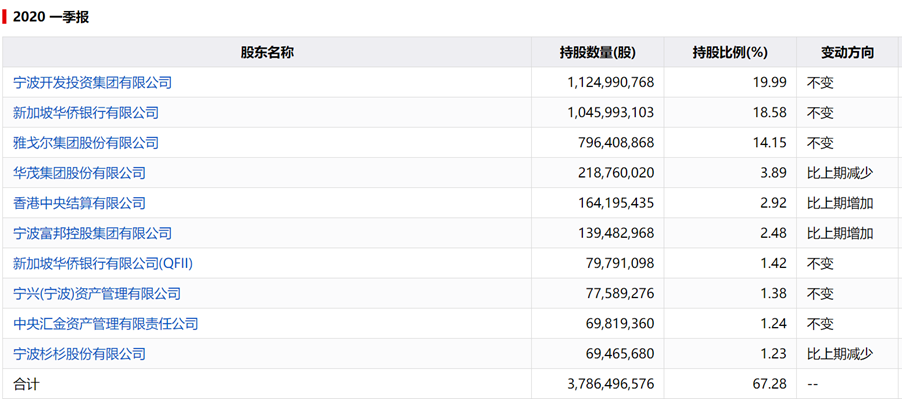This screenshot has width=902, height=399.
Task: Click the 持股数量(股) column header
Action: point(598,52)
